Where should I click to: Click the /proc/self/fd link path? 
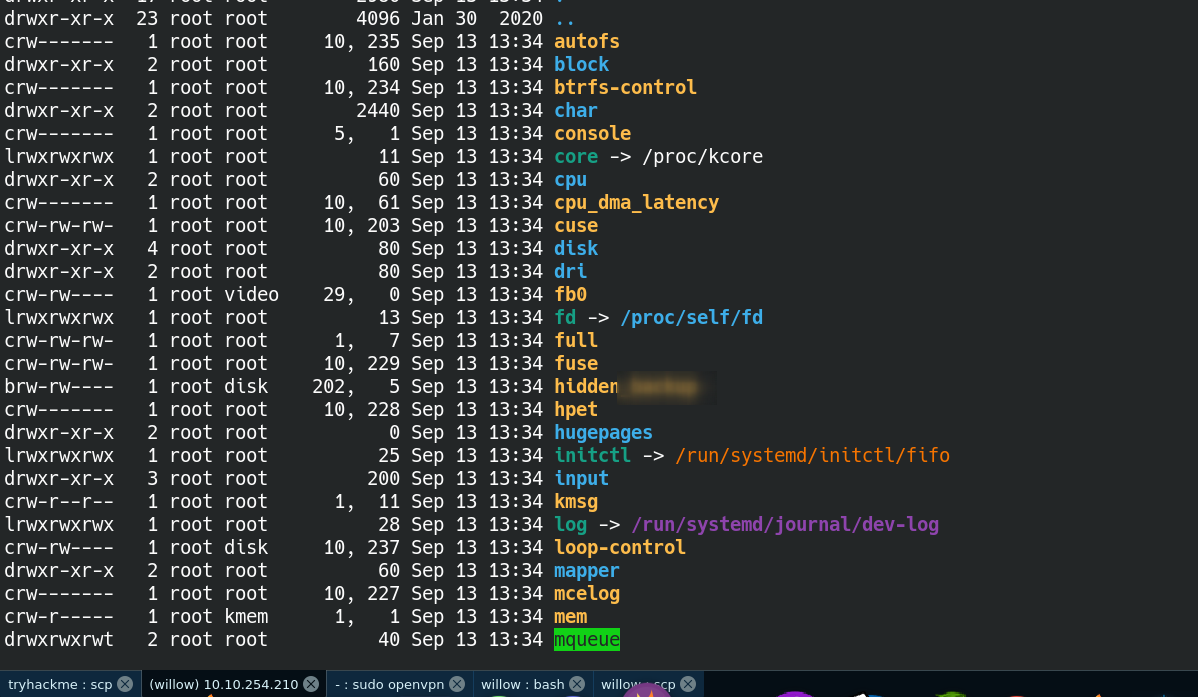691,318
